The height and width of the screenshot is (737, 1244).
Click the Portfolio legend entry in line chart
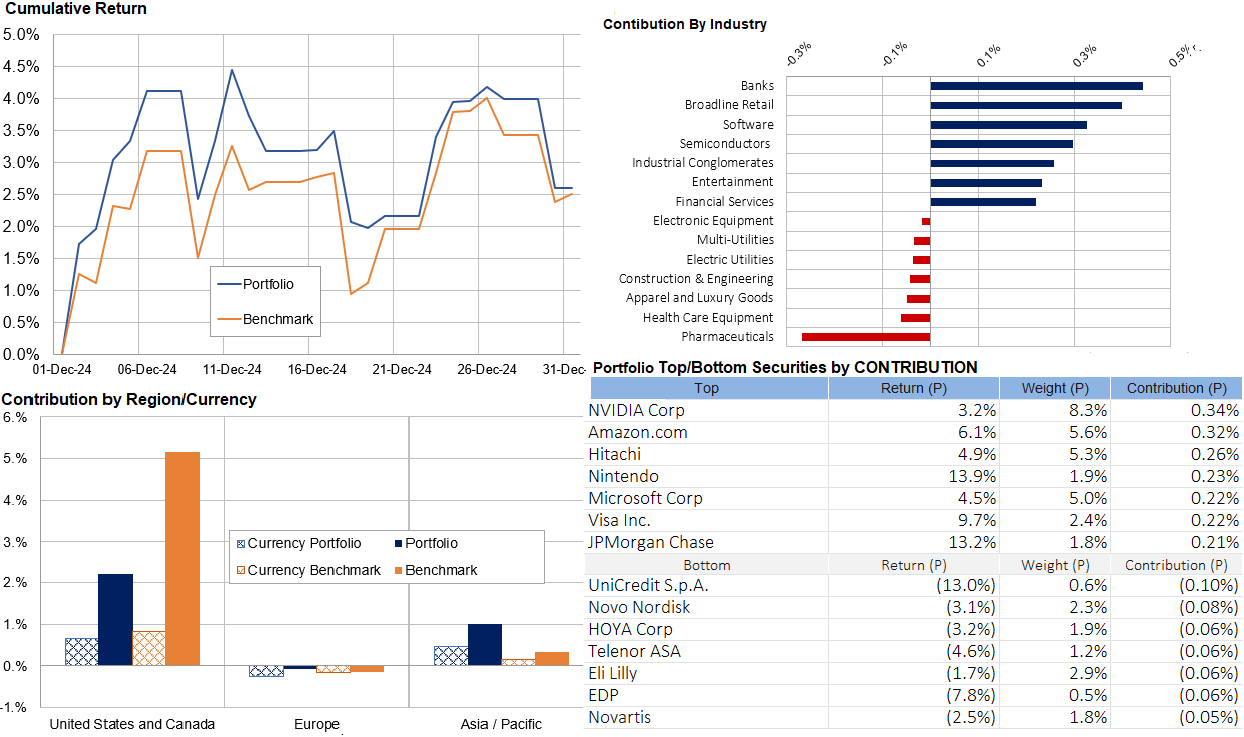[257, 284]
